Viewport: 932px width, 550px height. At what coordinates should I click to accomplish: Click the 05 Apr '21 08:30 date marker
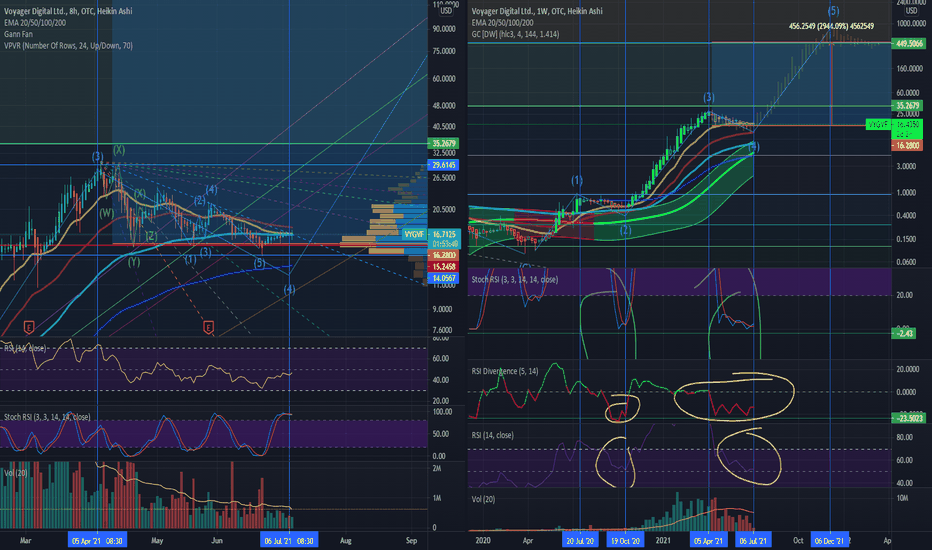point(97,540)
